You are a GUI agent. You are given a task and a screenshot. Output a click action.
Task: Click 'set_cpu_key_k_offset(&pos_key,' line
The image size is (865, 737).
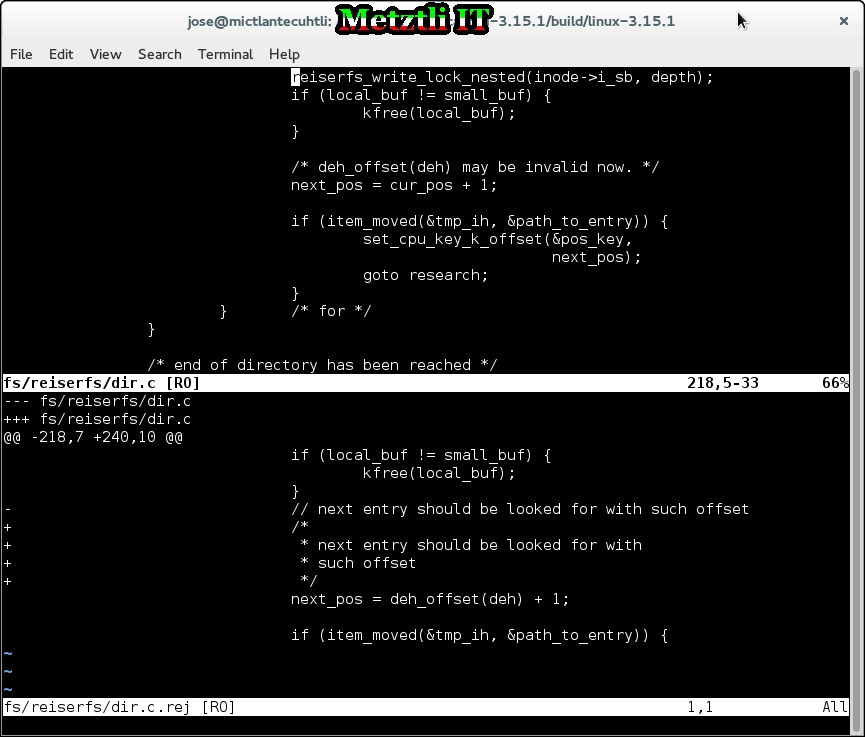coord(498,239)
